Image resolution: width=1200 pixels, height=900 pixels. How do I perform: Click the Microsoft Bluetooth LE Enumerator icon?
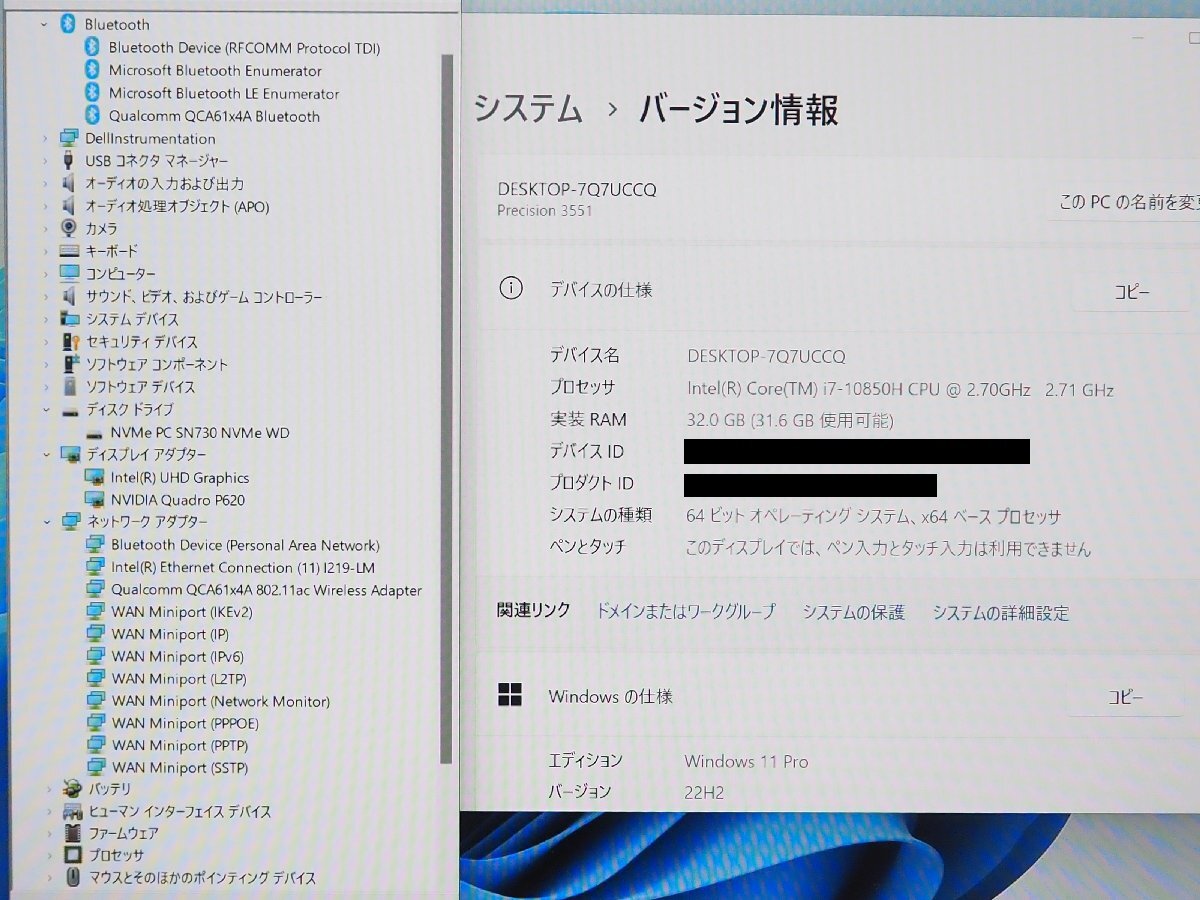point(93,93)
